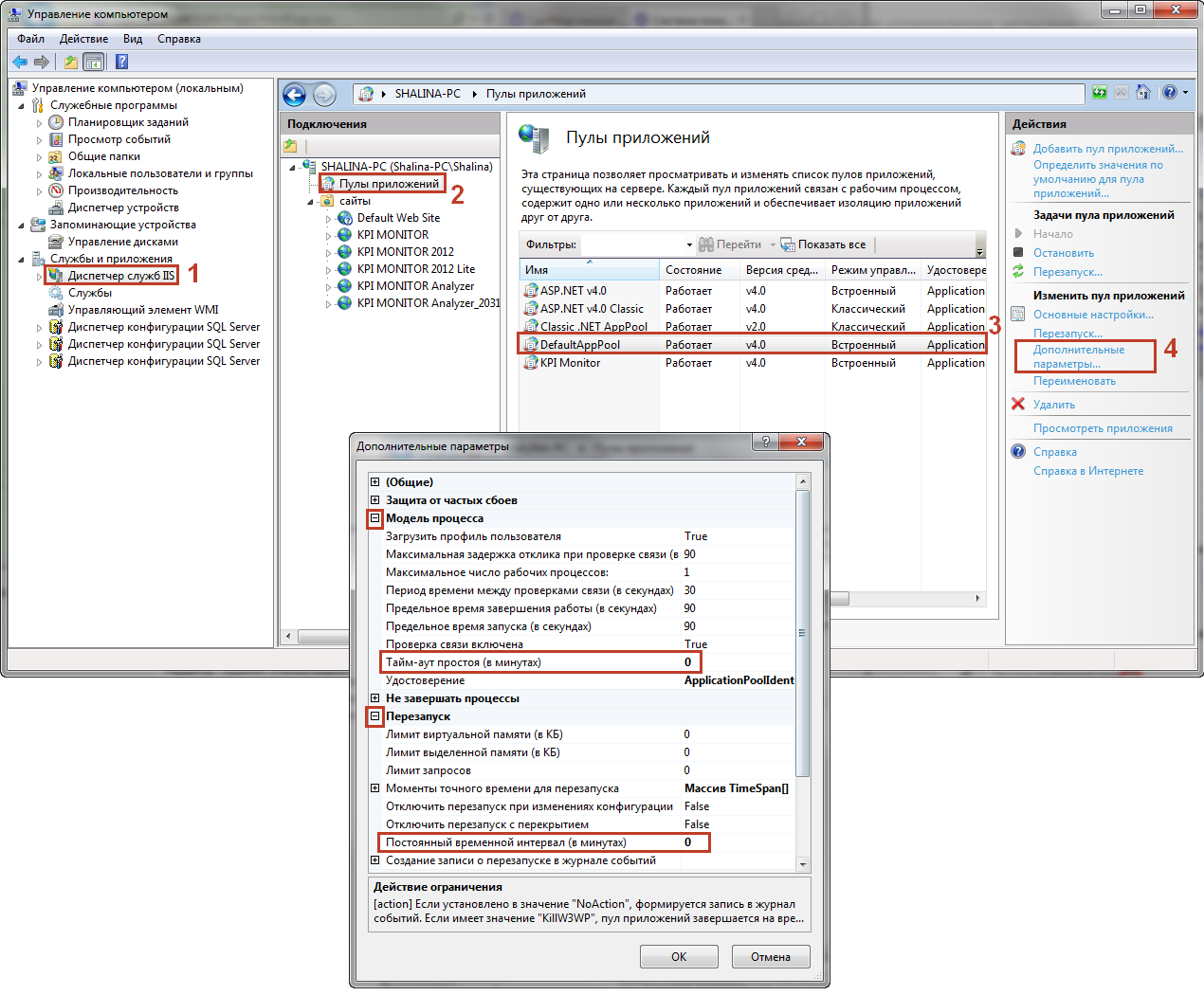This screenshot has width=1204, height=995.
Task: Click the Справка blue help icon in Действия
Action: (1018, 451)
